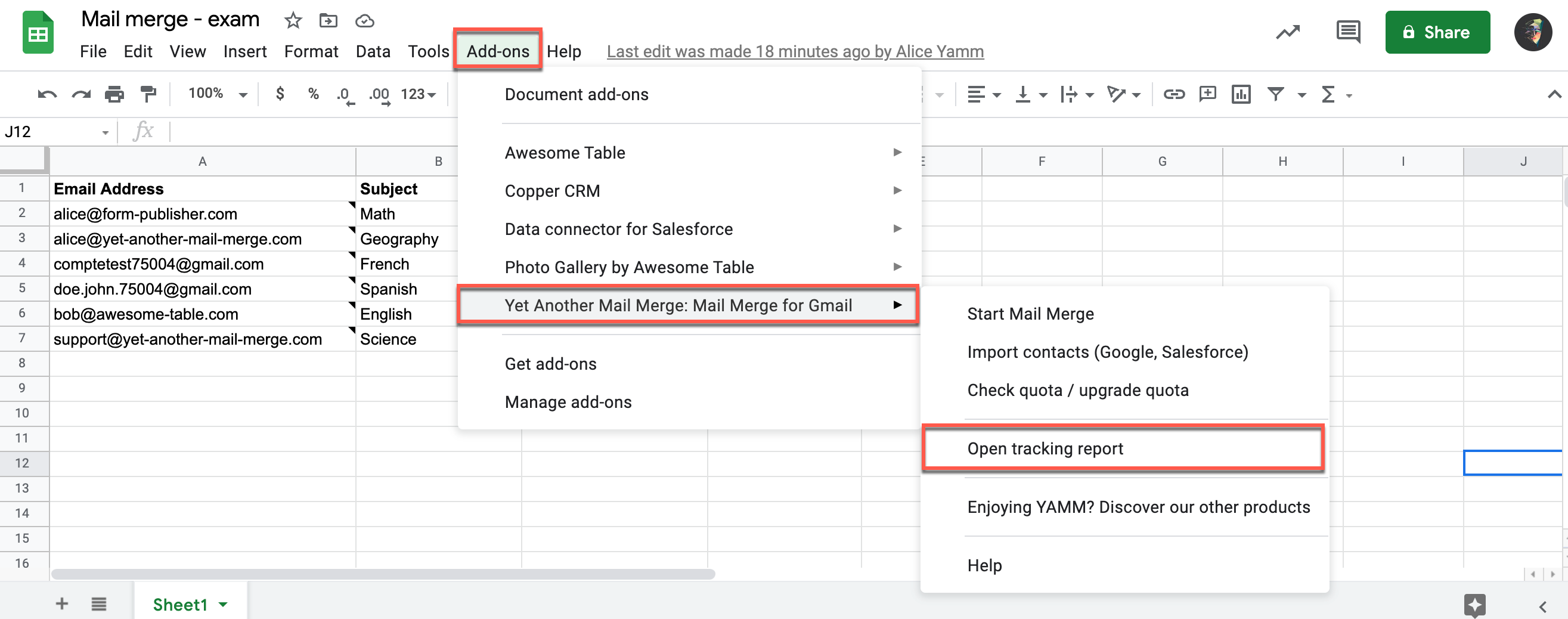Image resolution: width=1568 pixels, height=619 pixels.
Task: Open the Sheet1 tab menu arrow
Action: pyautogui.click(x=223, y=603)
